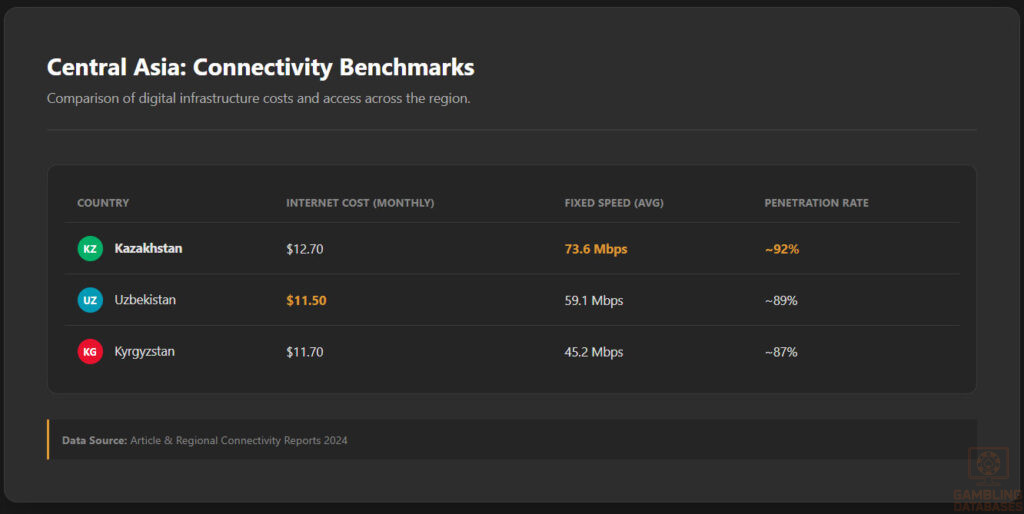Select the Uzbekistan country name
The width and height of the screenshot is (1024, 514).
click(145, 300)
